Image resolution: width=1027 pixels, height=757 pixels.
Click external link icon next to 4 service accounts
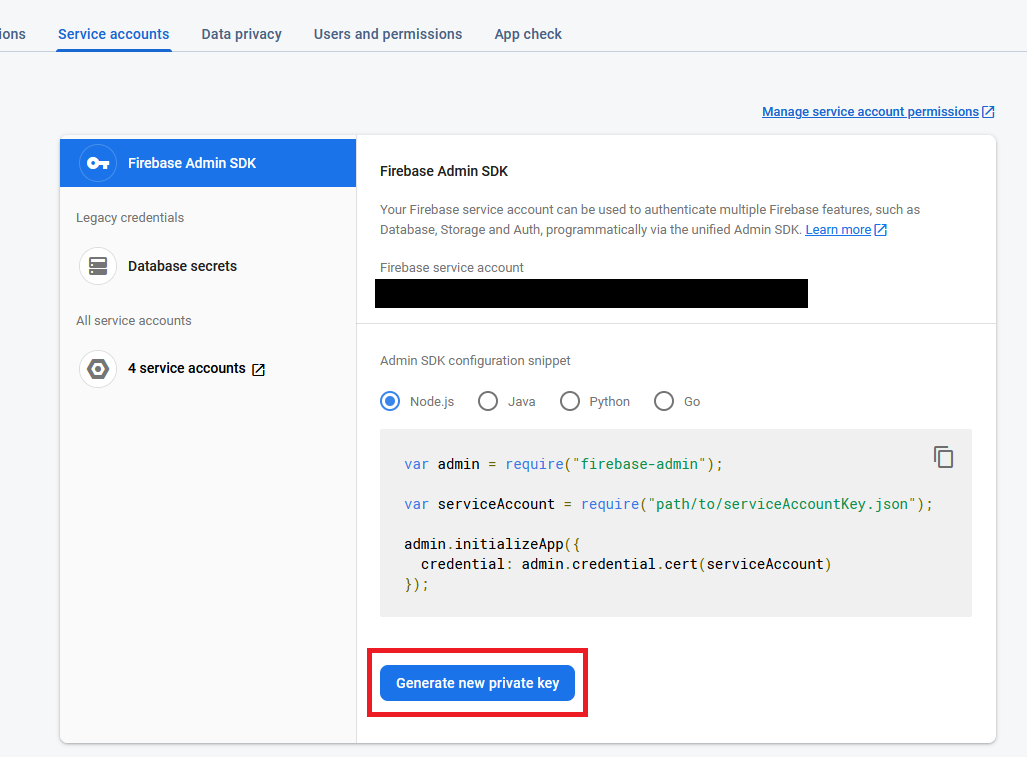(x=259, y=369)
